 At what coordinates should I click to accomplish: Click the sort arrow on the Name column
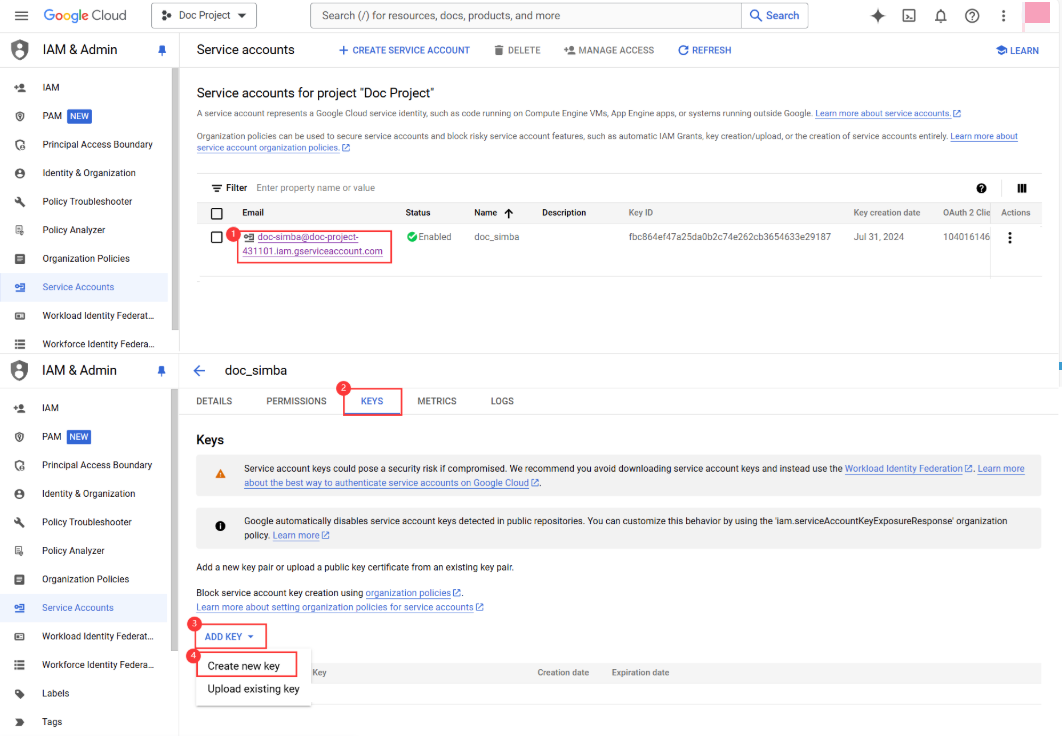(x=509, y=213)
